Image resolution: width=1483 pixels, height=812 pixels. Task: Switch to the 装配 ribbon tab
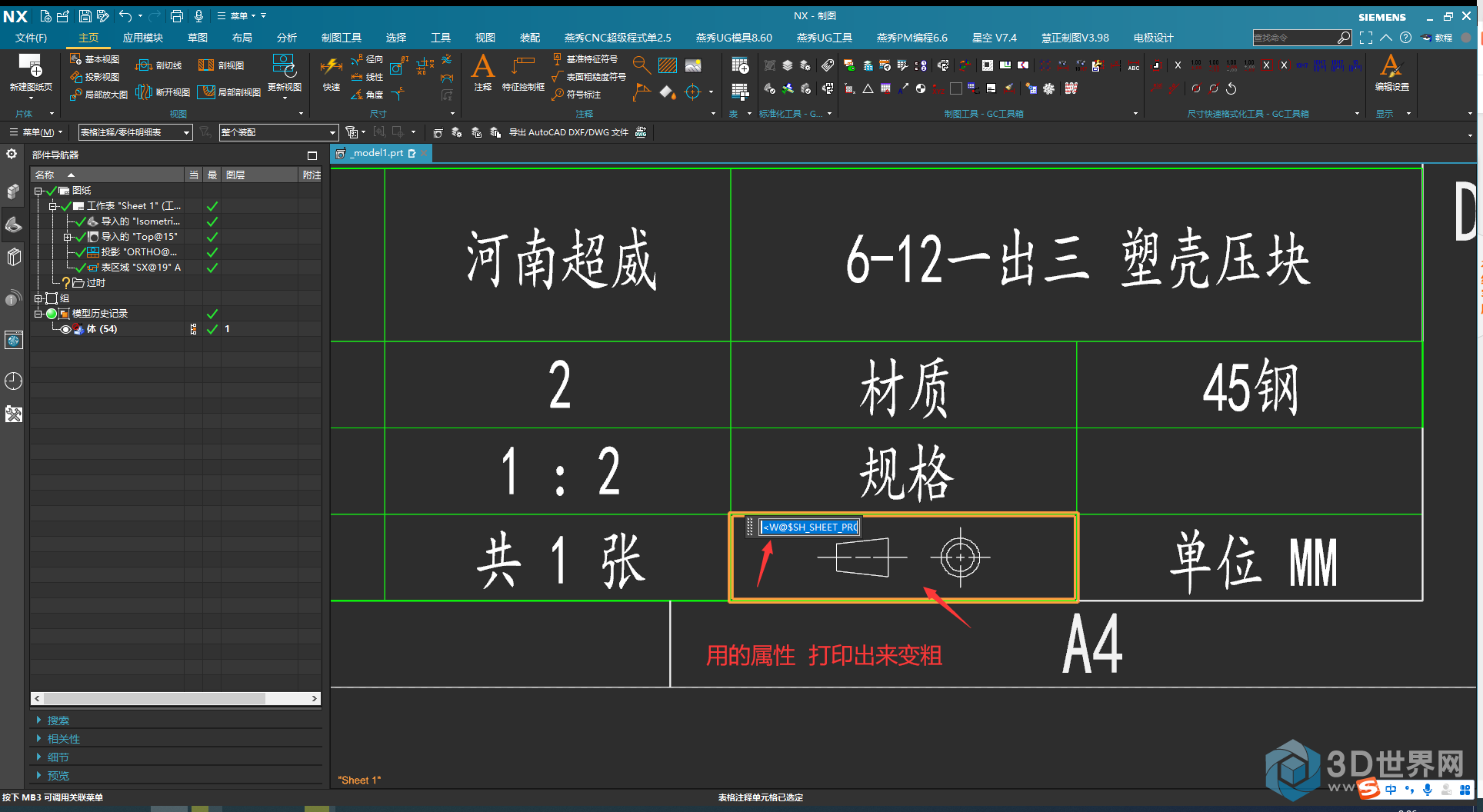(x=530, y=38)
